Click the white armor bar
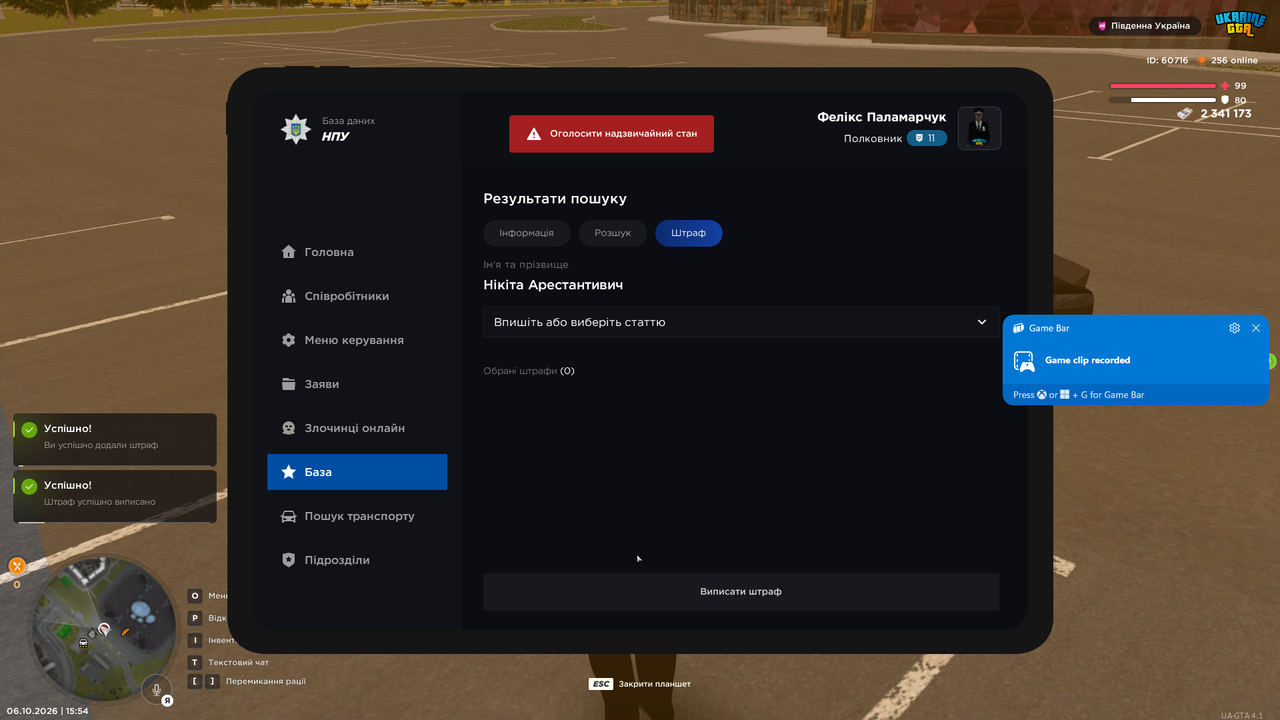The image size is (1280, 720). (1162, 100)
